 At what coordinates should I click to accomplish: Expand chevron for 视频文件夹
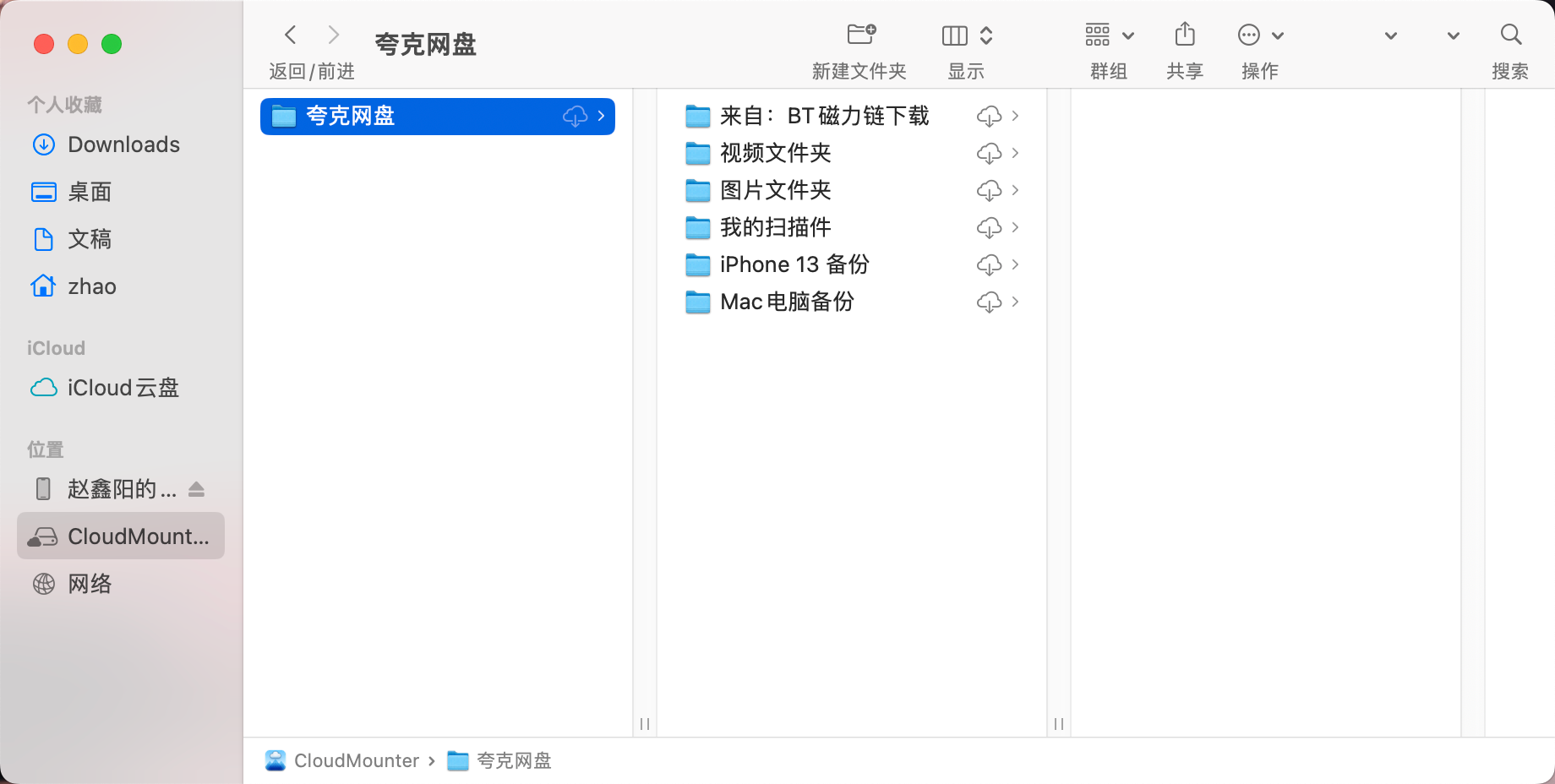pyautogui.click(x=1015, y=153)
